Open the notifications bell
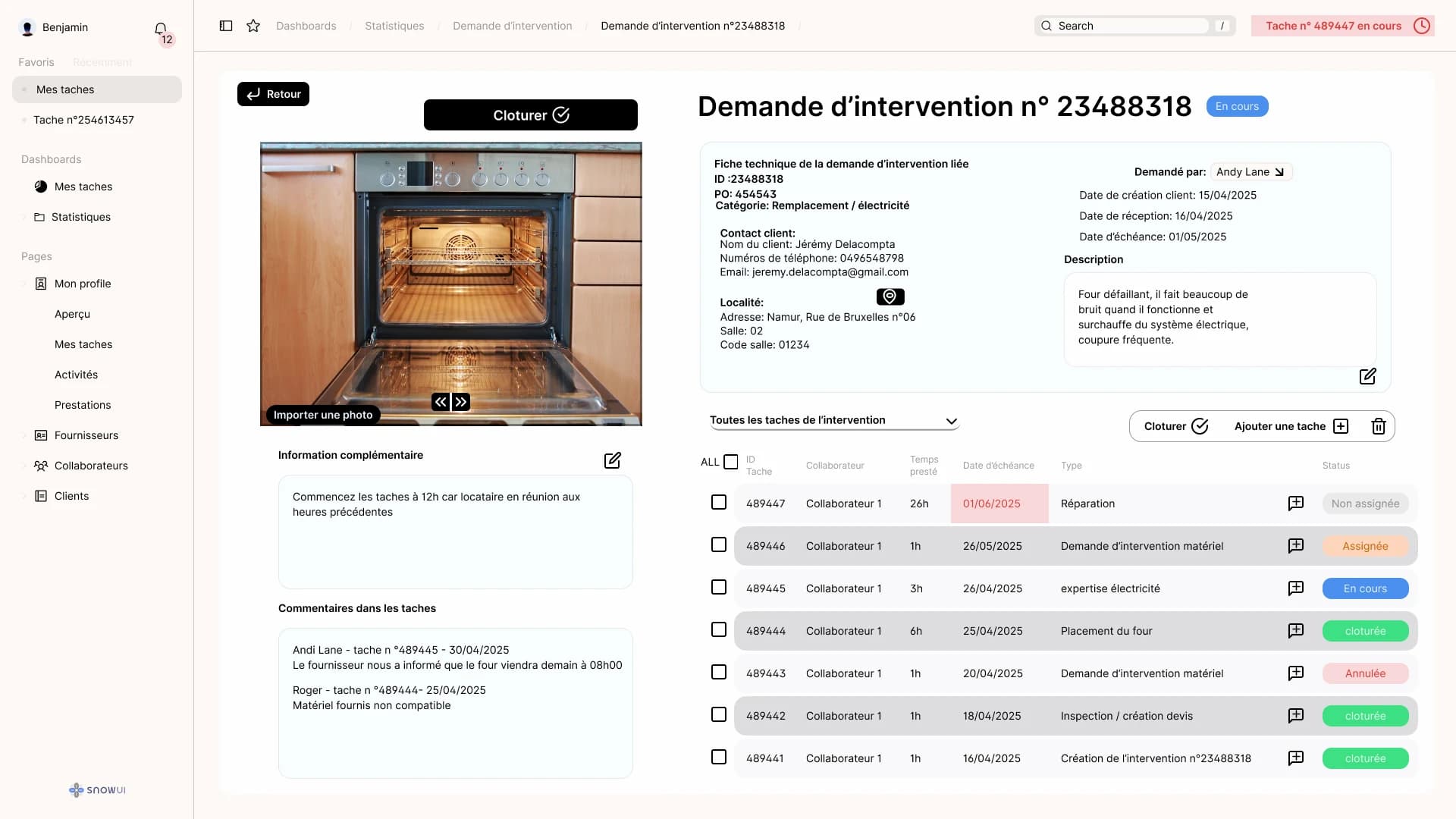This screenshot has width=1456, height=819. coord(161,28)
